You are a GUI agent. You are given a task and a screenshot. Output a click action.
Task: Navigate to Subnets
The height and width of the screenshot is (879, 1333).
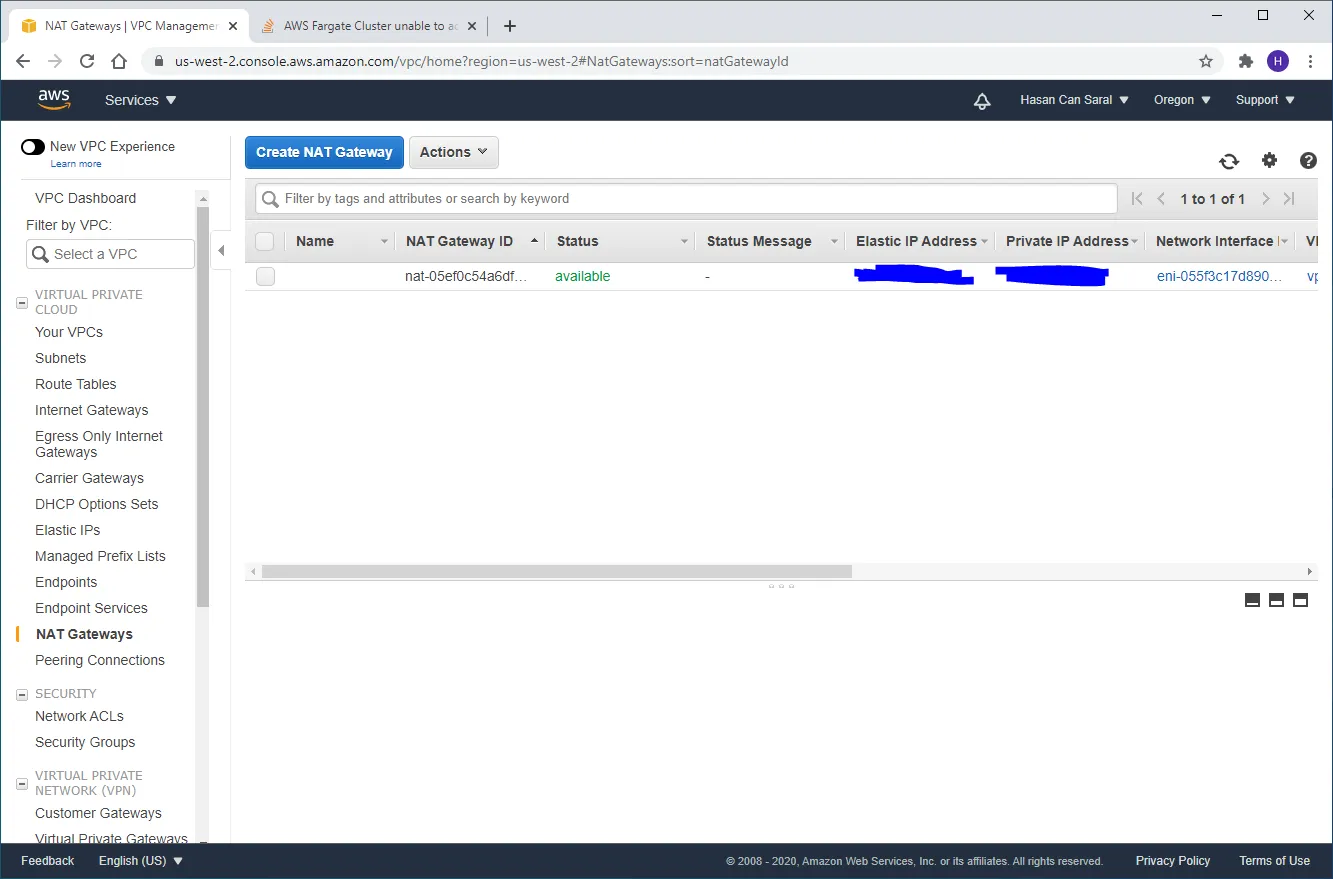pos(60,358)
